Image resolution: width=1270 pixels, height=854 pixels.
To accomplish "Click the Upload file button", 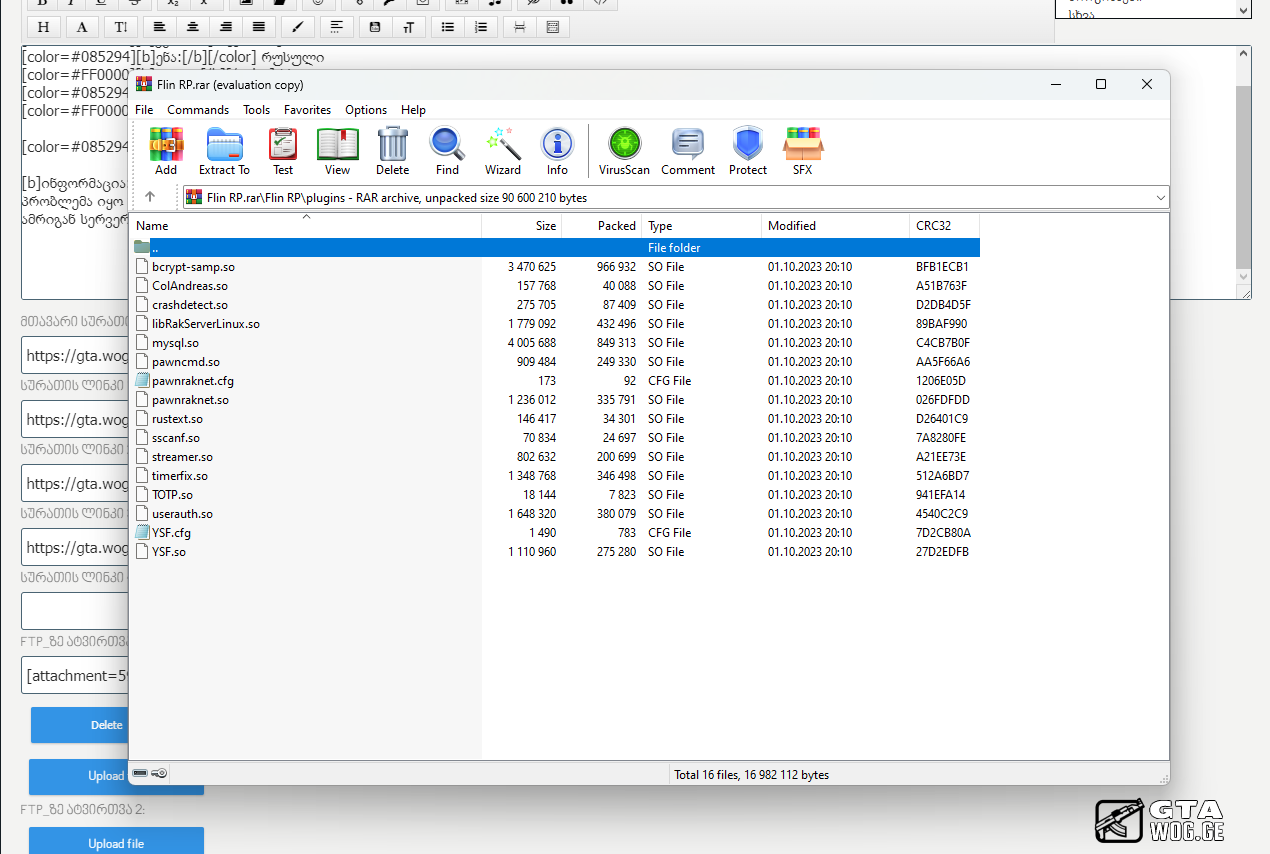I will tap(116, 843).
